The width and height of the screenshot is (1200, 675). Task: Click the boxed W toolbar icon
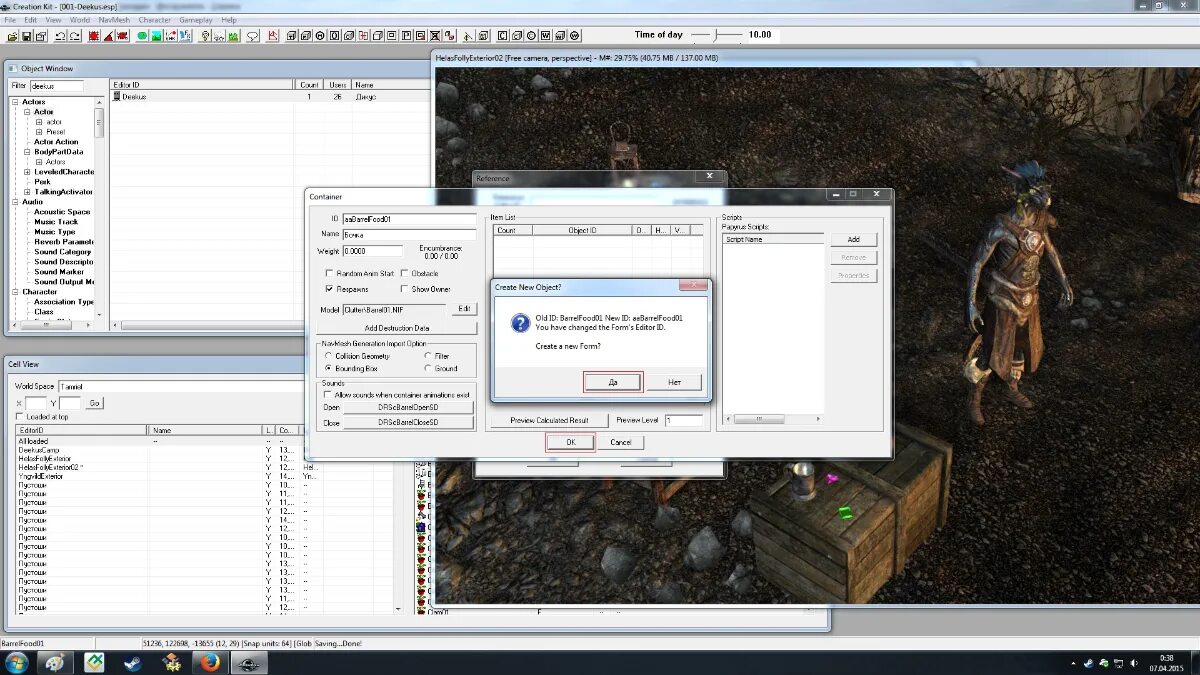click(545, 35)
